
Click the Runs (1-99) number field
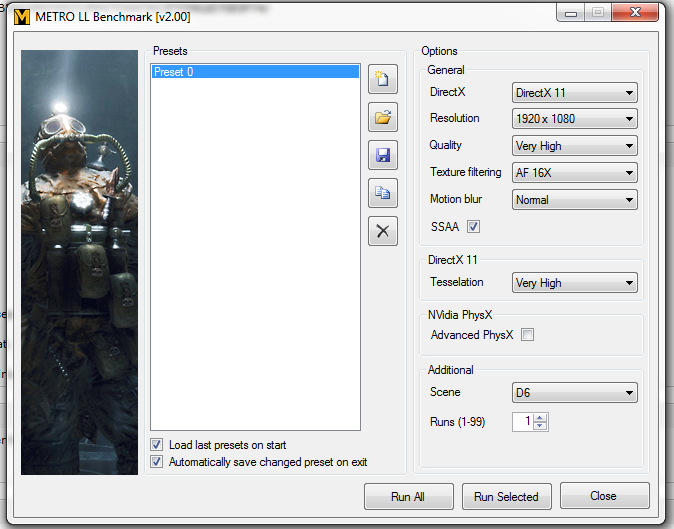[523, 422]
